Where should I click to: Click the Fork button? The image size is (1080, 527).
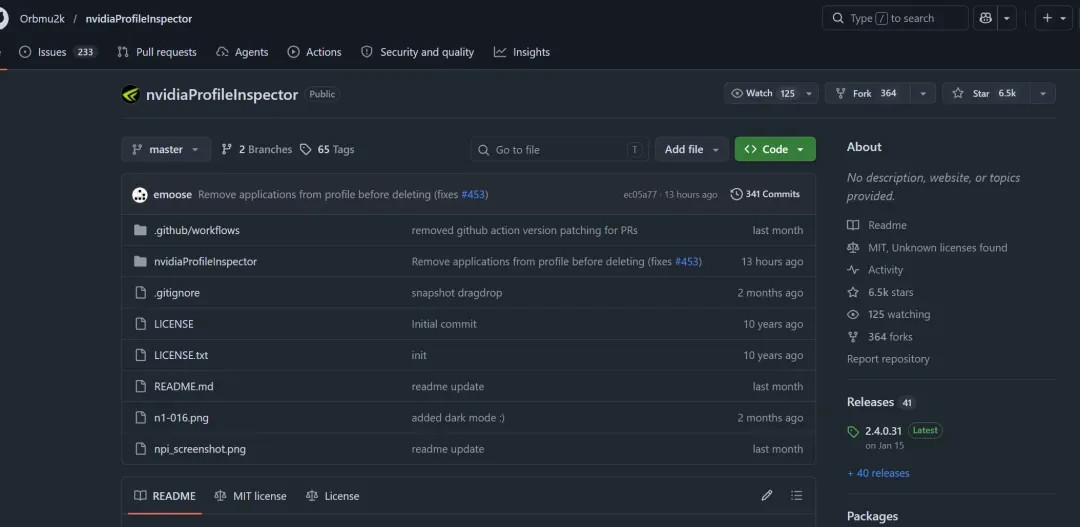[x=866, y=93]
